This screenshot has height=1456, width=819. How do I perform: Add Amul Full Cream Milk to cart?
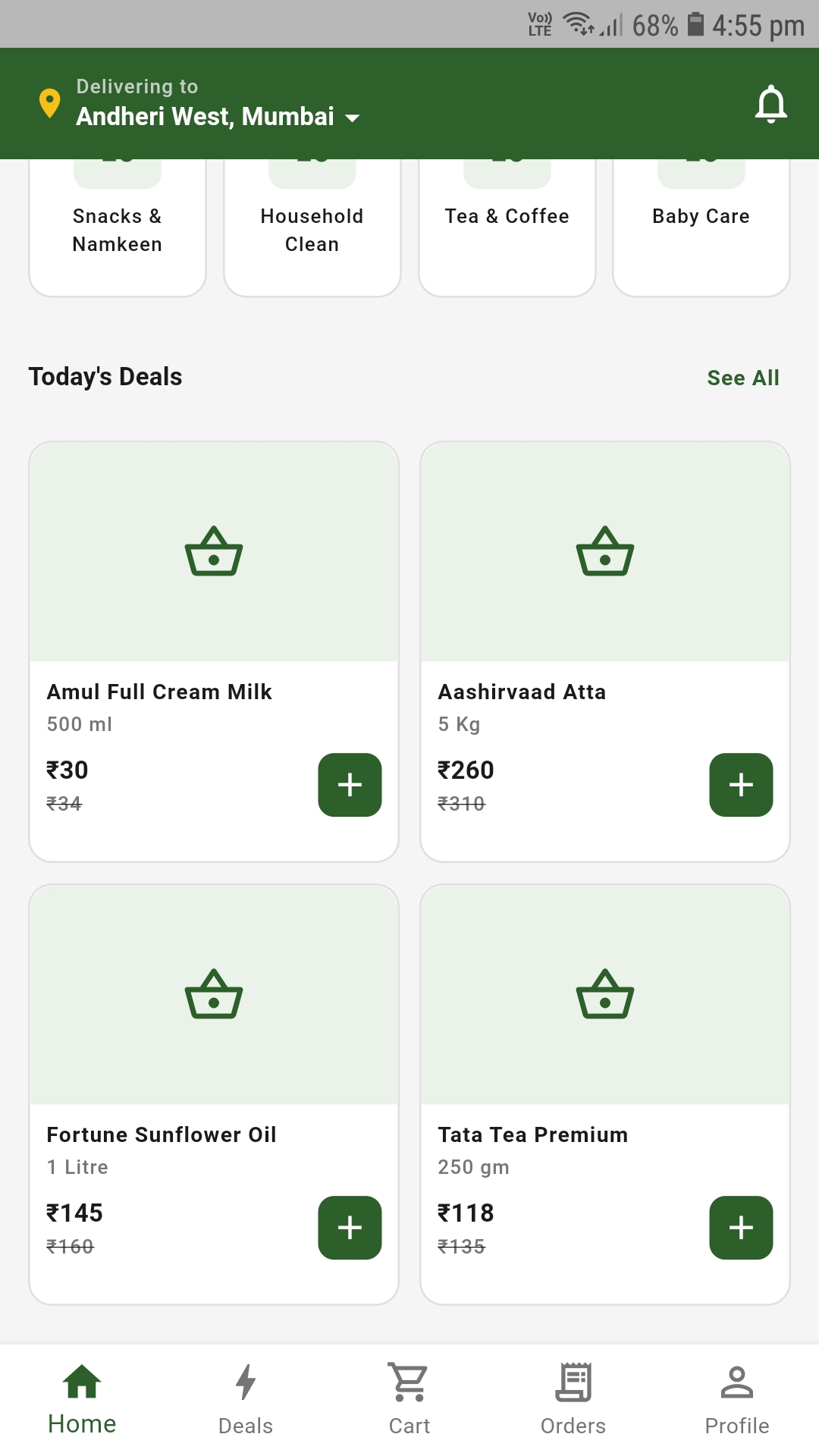point(350,785)
